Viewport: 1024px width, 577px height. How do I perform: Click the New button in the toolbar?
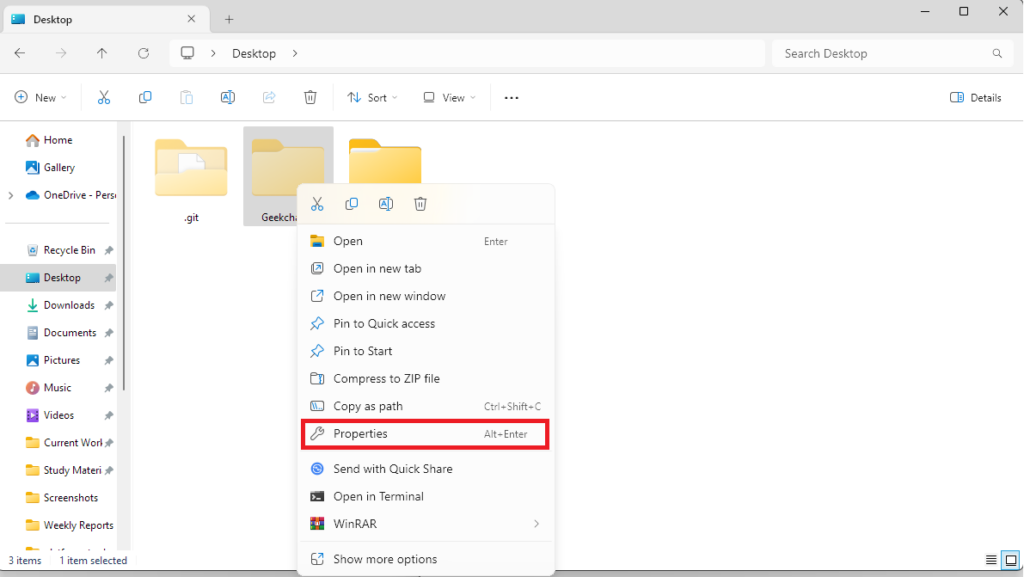click(40, 98)
